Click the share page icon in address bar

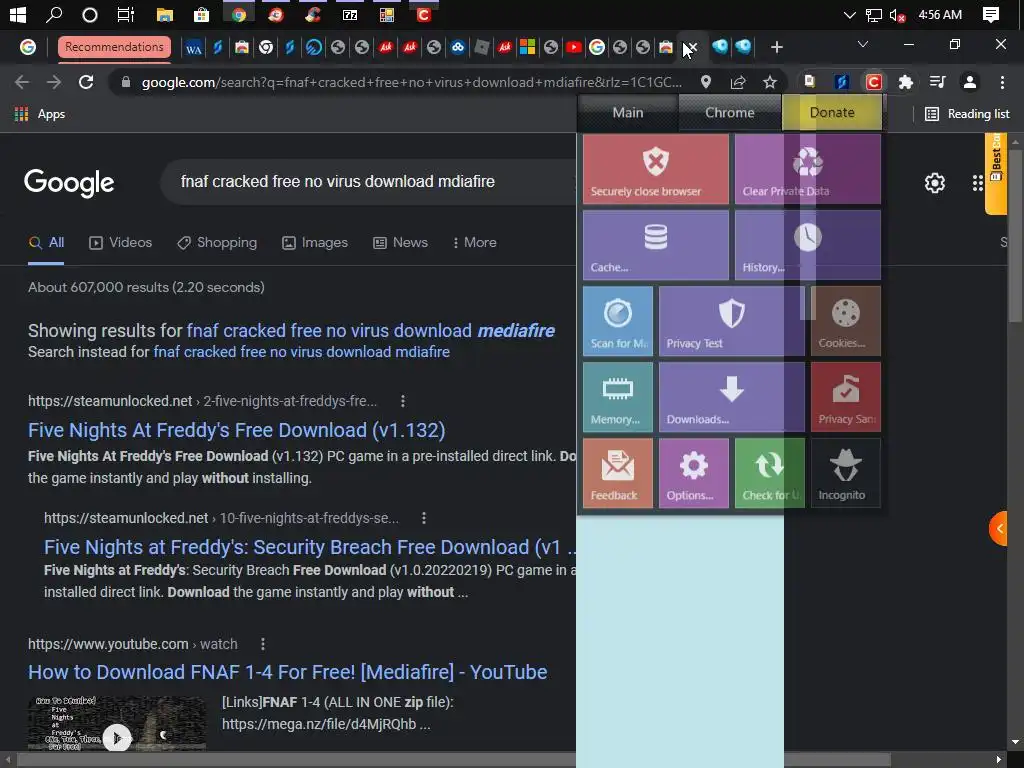pyautogui.click(x=738, y=82)
